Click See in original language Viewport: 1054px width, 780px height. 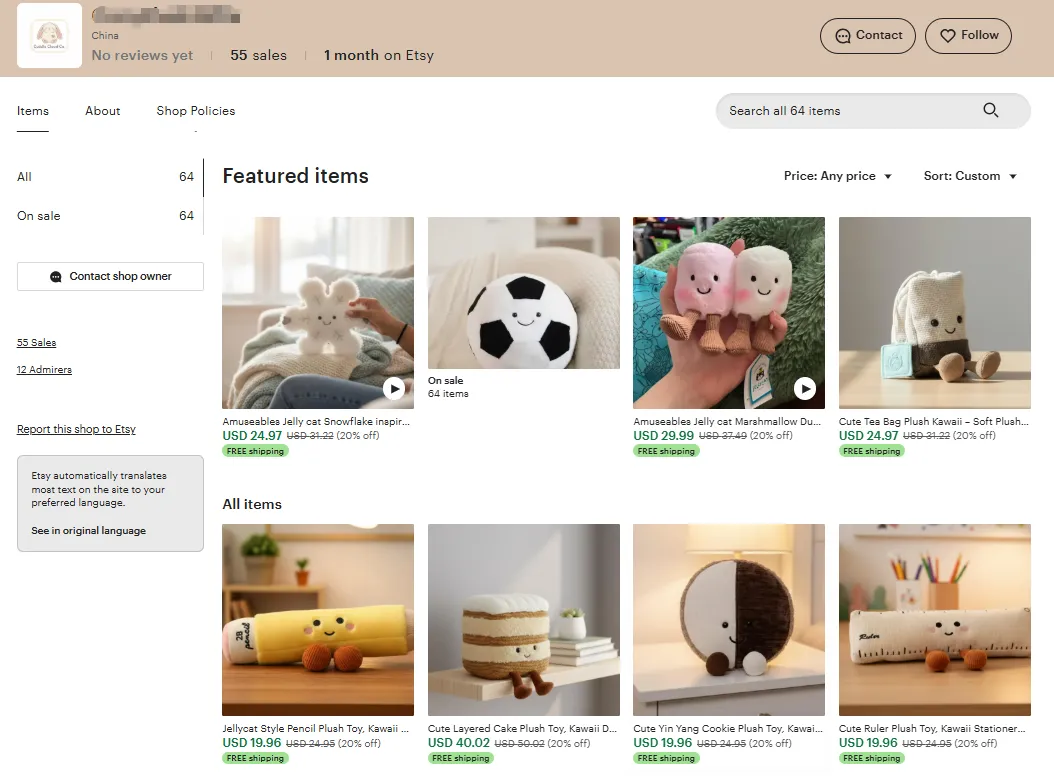tap(88, 531)
